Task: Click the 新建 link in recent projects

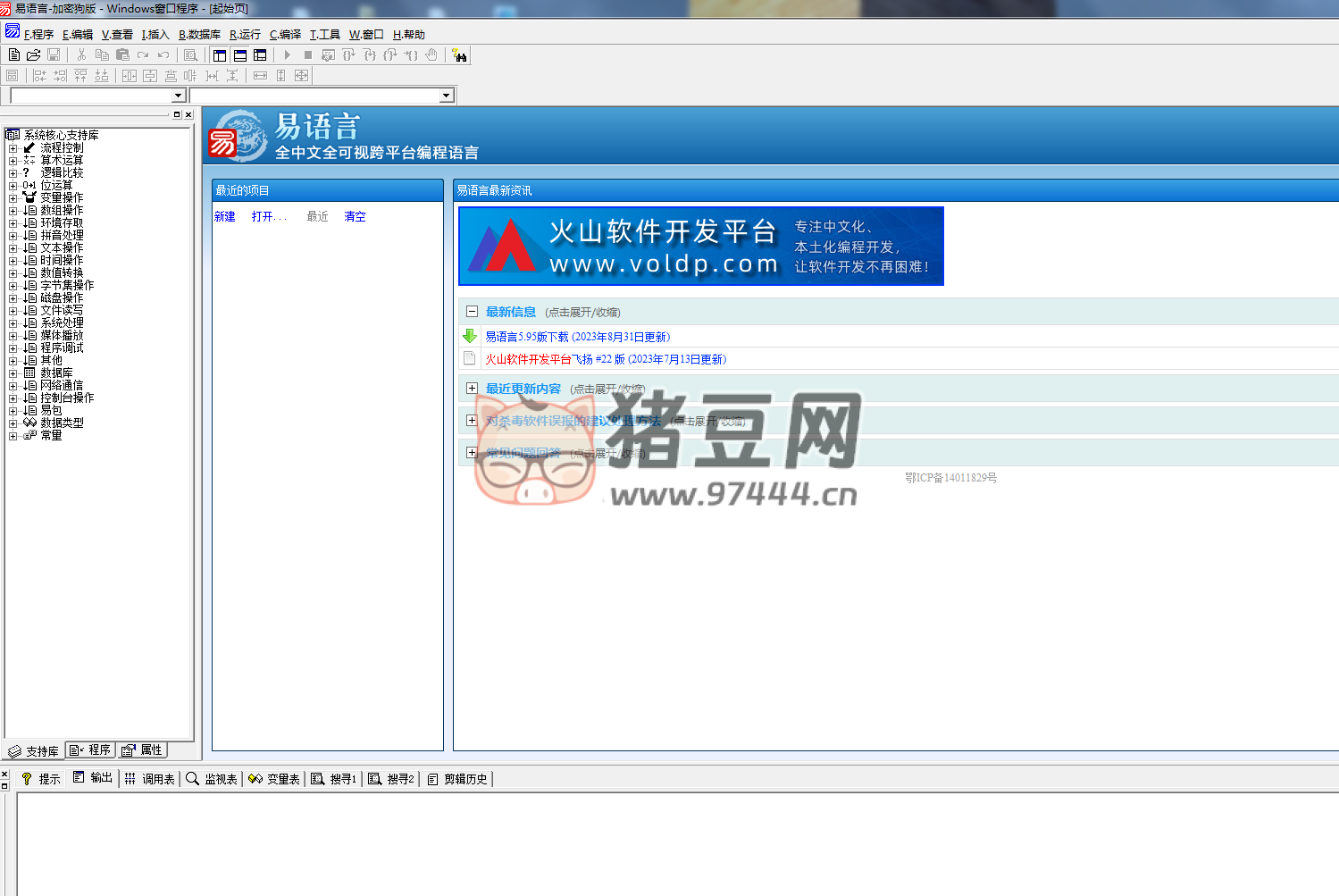Action: 225,217
